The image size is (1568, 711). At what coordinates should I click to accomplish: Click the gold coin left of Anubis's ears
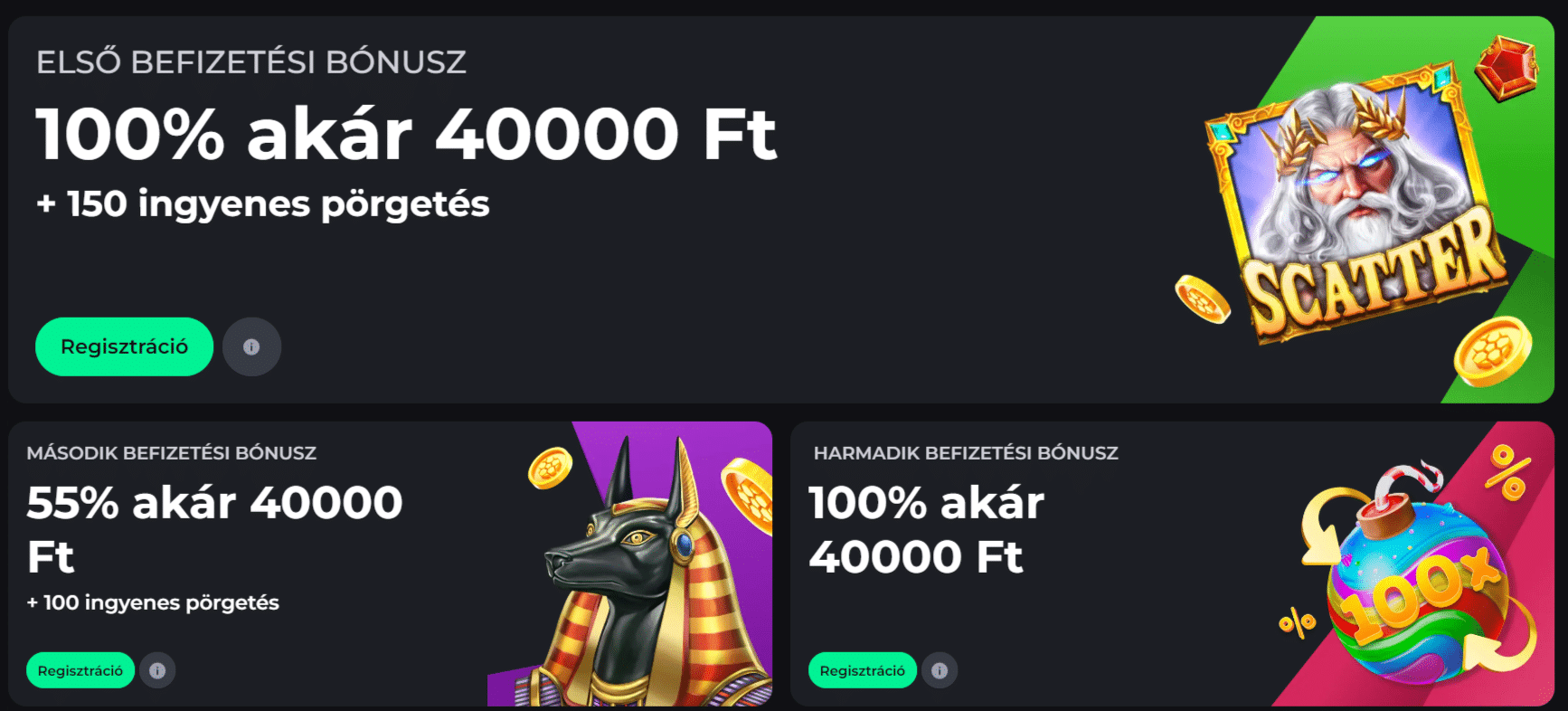[x=550, y=468]
